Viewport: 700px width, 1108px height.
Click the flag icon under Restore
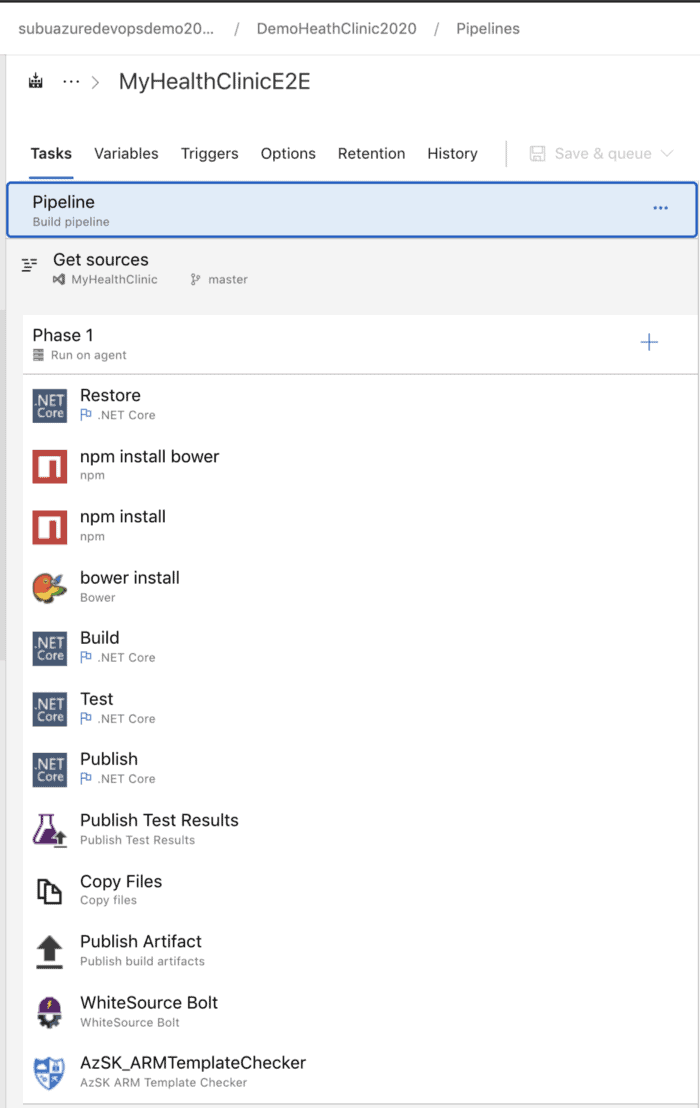tap(85, 415)
